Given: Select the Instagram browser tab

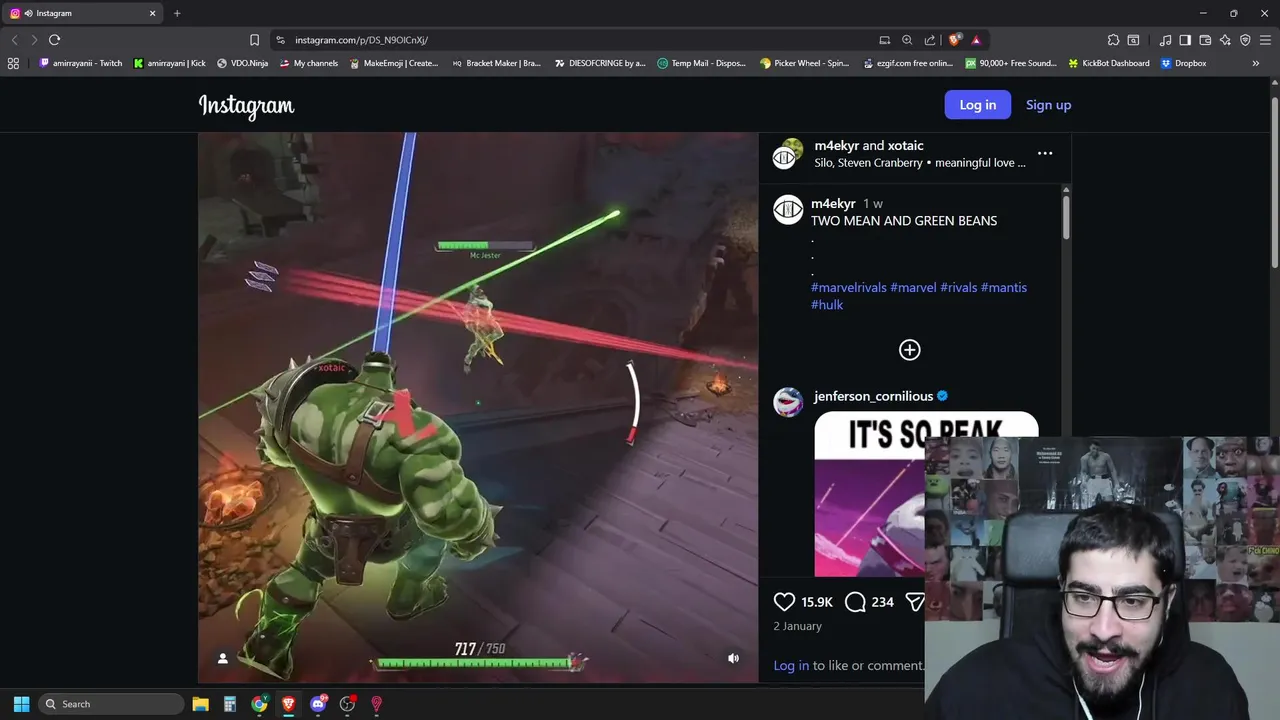Looking at the screenshot, I should [x=84, y=13].
